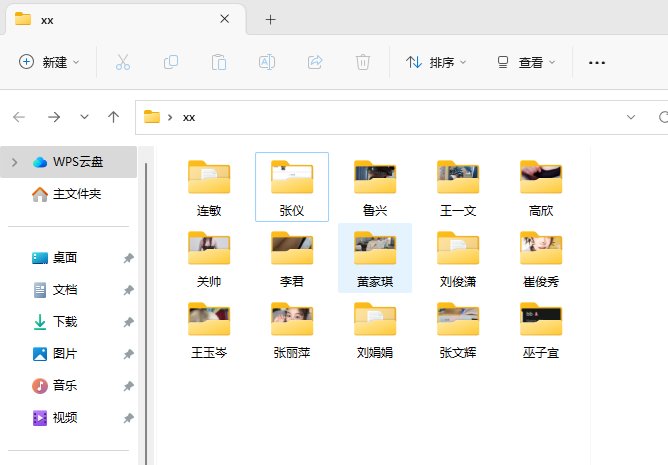
Task: Open recent locations dropdown chevron
Action: point(84,117)
